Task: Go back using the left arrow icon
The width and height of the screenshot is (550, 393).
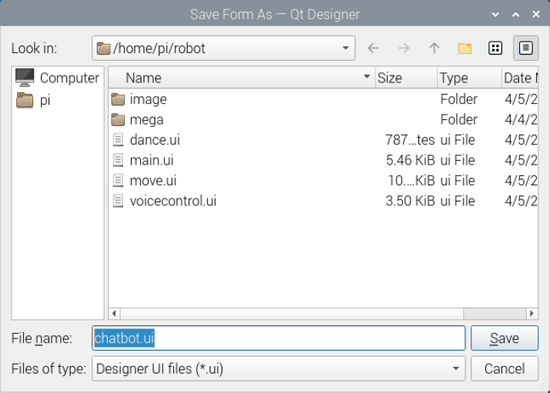Action: pyautogui.click(x=373, y=48)
